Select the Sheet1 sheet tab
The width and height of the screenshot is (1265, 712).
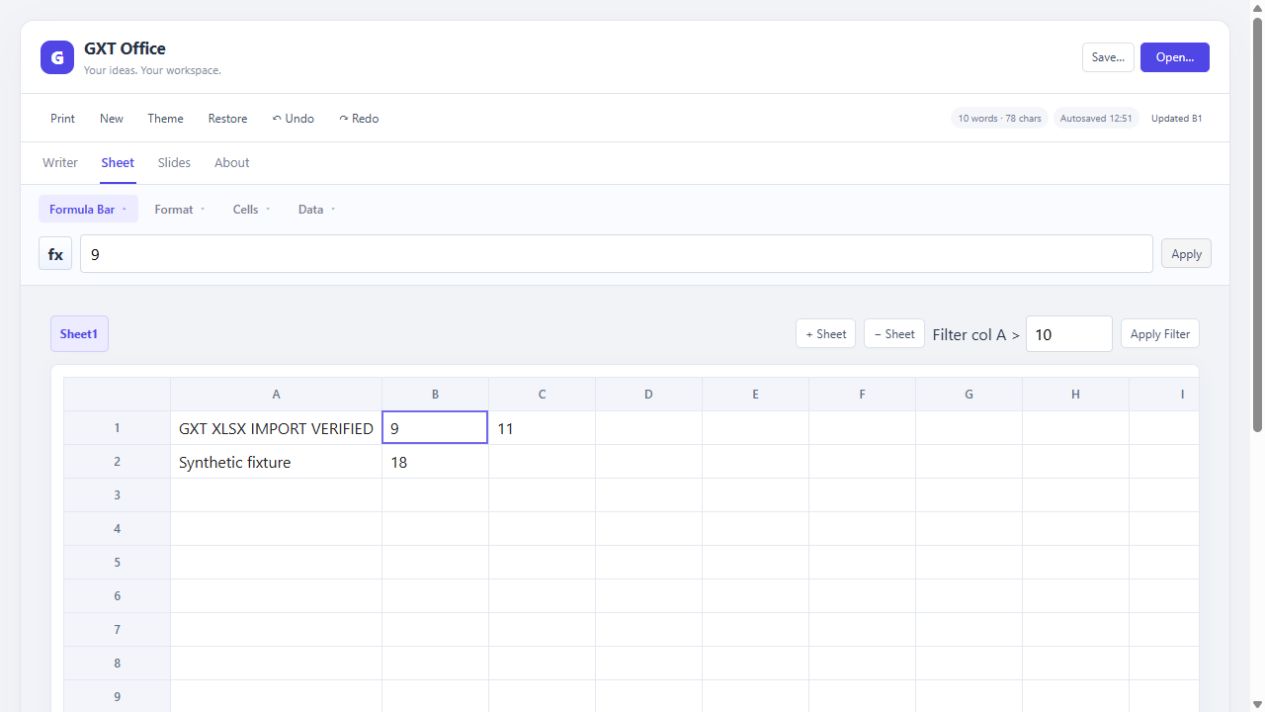[x=79, y=334]
